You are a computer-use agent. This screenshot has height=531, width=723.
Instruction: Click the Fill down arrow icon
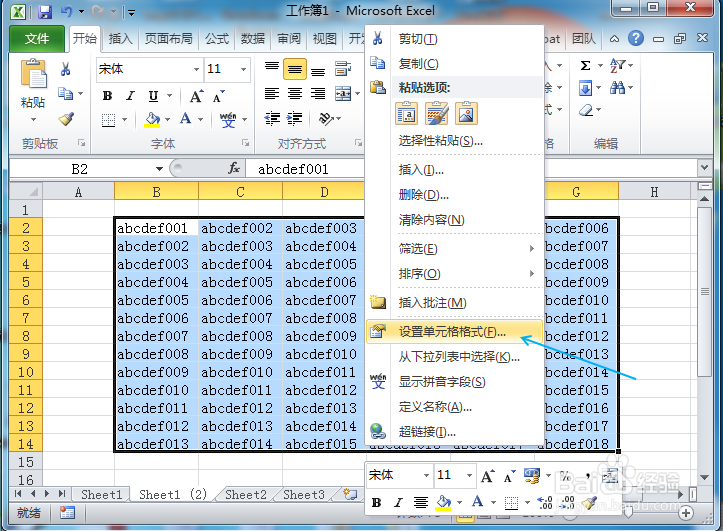click(x=585, y=88)
